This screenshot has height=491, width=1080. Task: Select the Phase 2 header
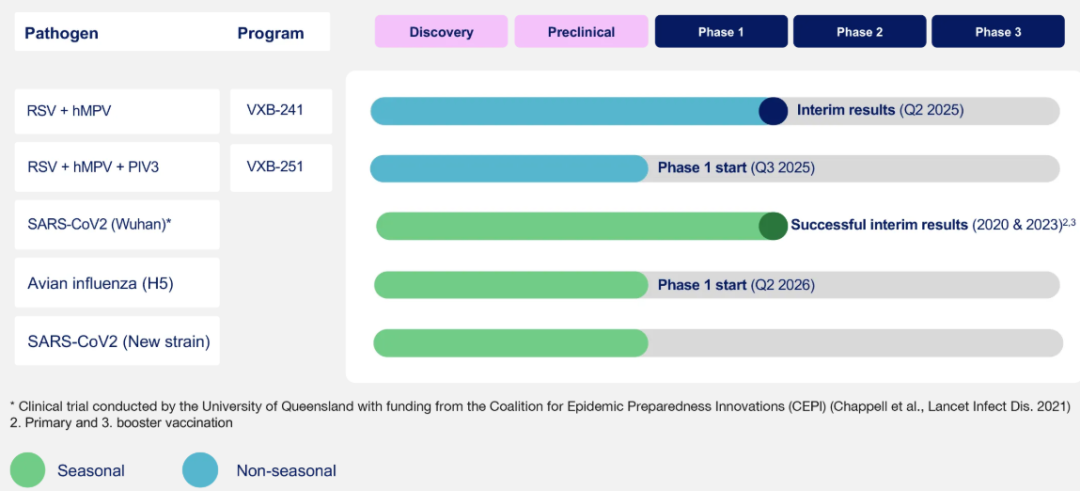(x=860, y=32)
